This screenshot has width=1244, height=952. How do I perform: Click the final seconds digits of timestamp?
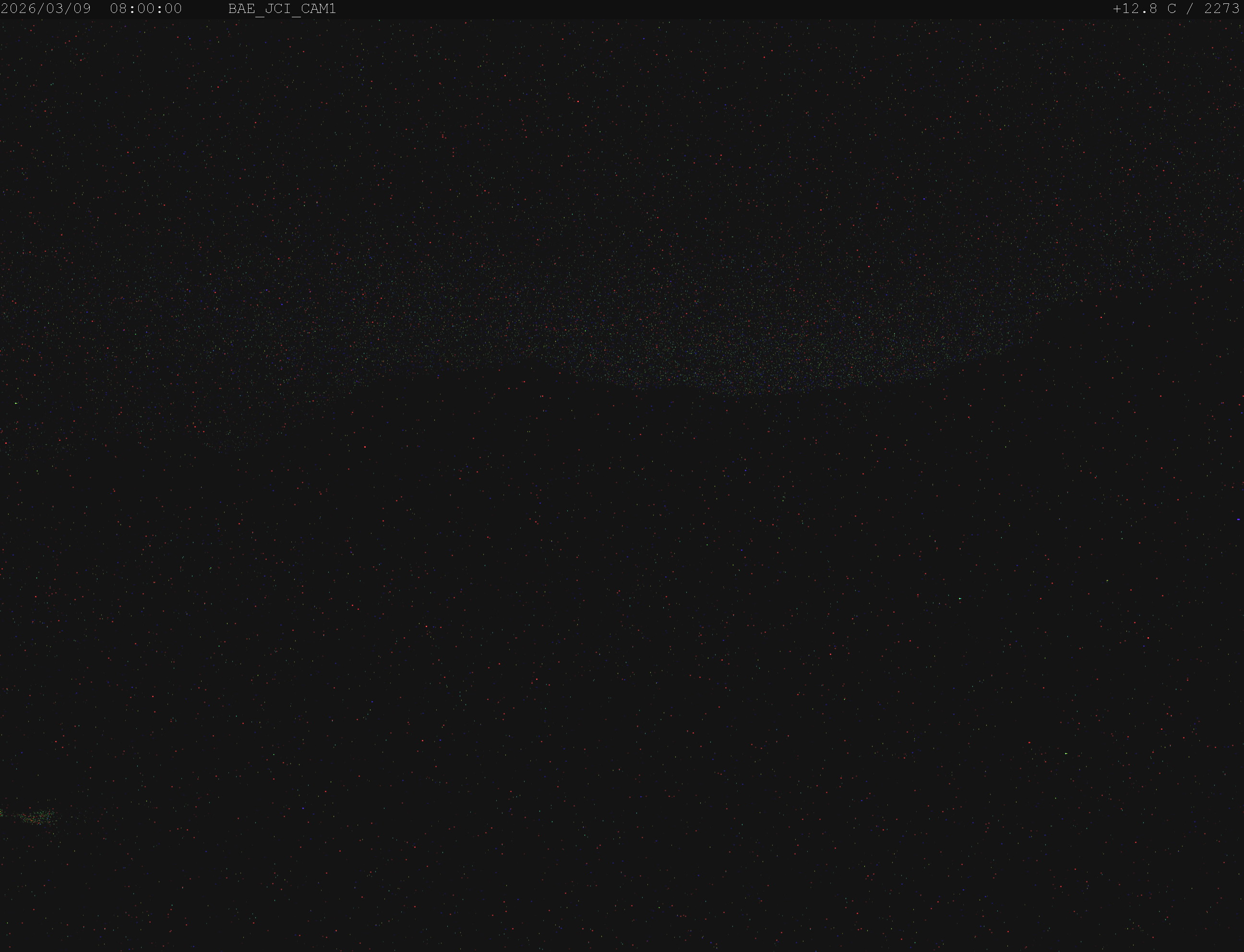(x=173, y=9)
